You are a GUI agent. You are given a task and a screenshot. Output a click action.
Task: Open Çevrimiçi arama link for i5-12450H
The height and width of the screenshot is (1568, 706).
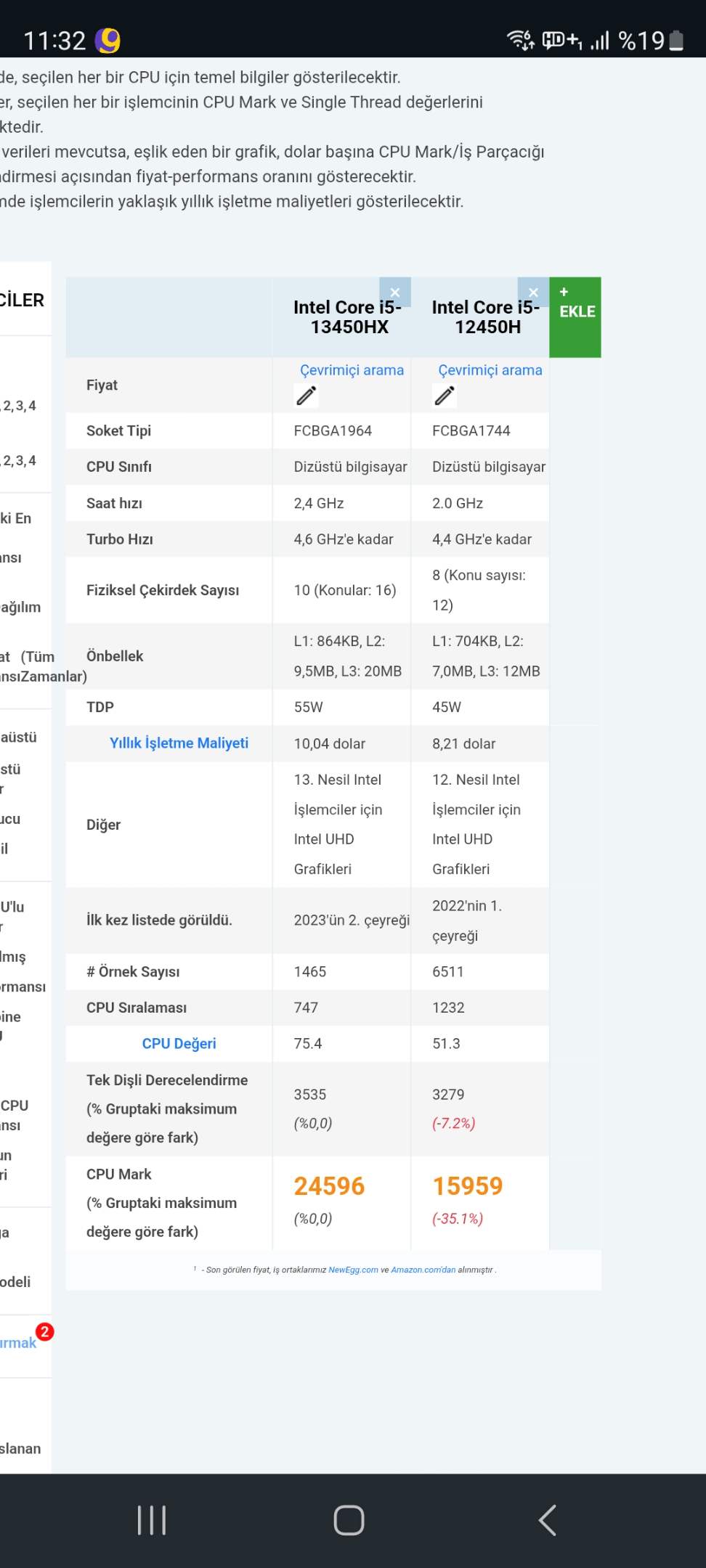(490, 370)
